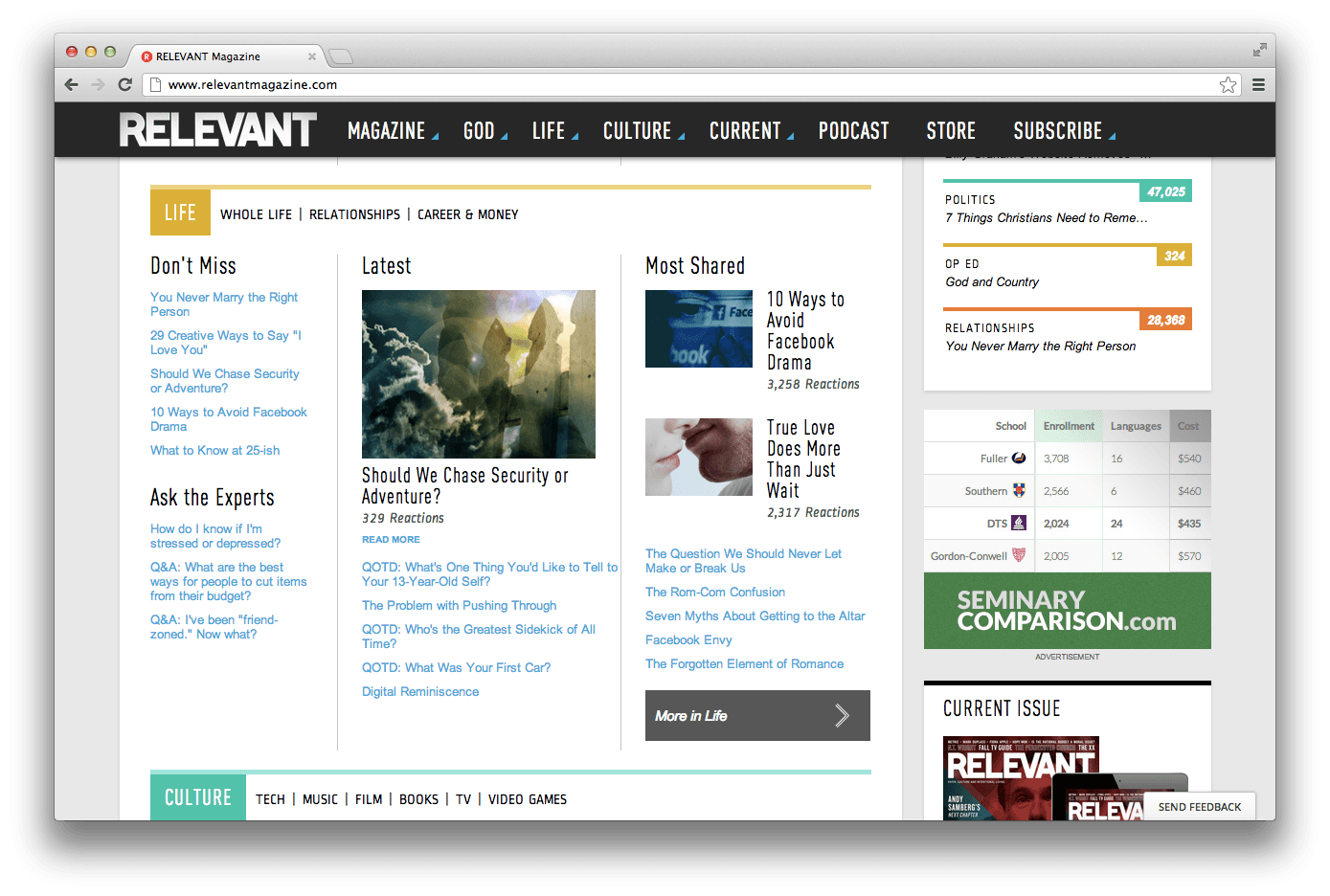Open Facebook Envy link
Image resolution: width=1330 pixels, height=896 pixels.
[x=688, y=639]
